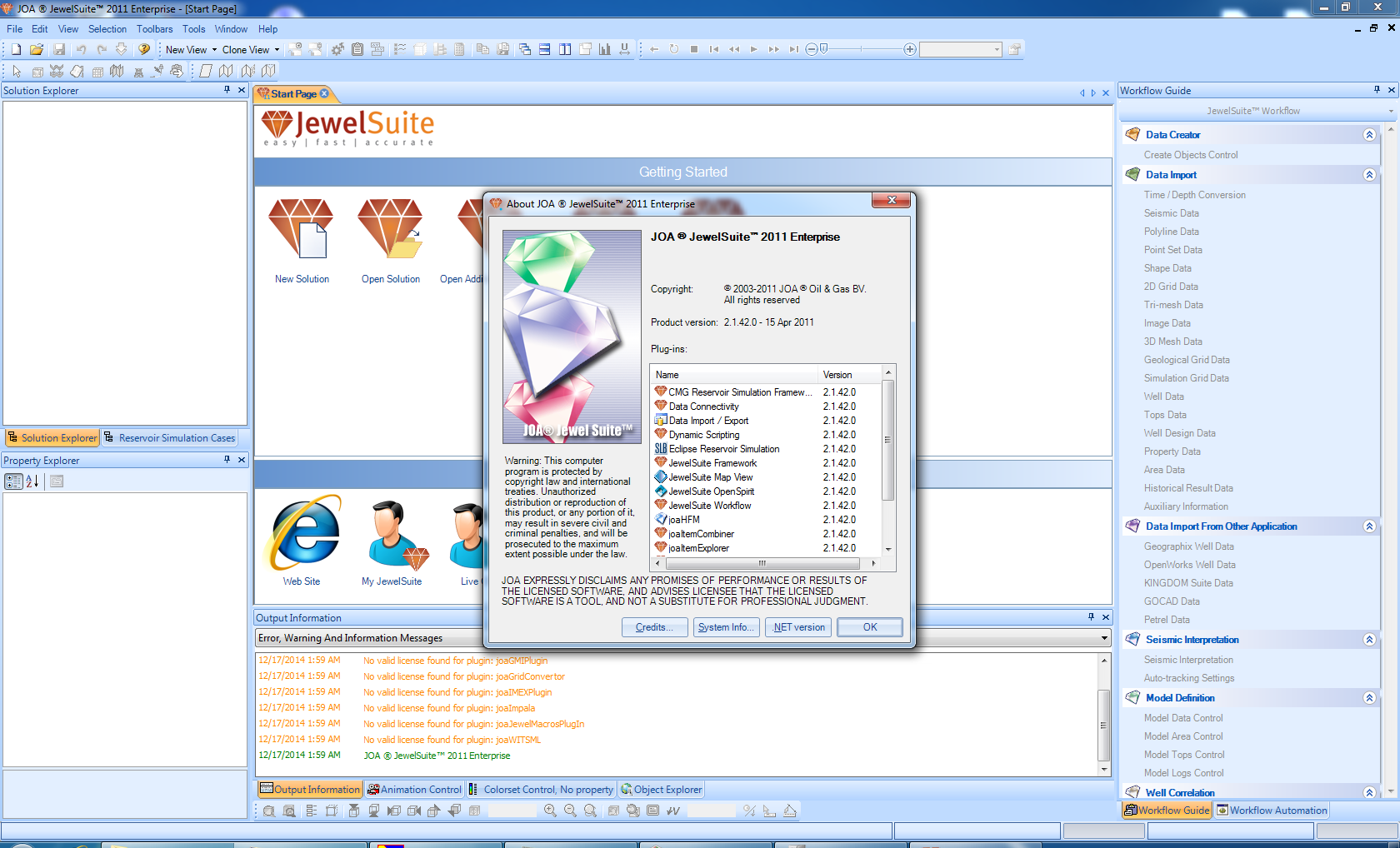
Task: Click the alphabetical sort icon in Property Explorer
Action: (32, 481)
